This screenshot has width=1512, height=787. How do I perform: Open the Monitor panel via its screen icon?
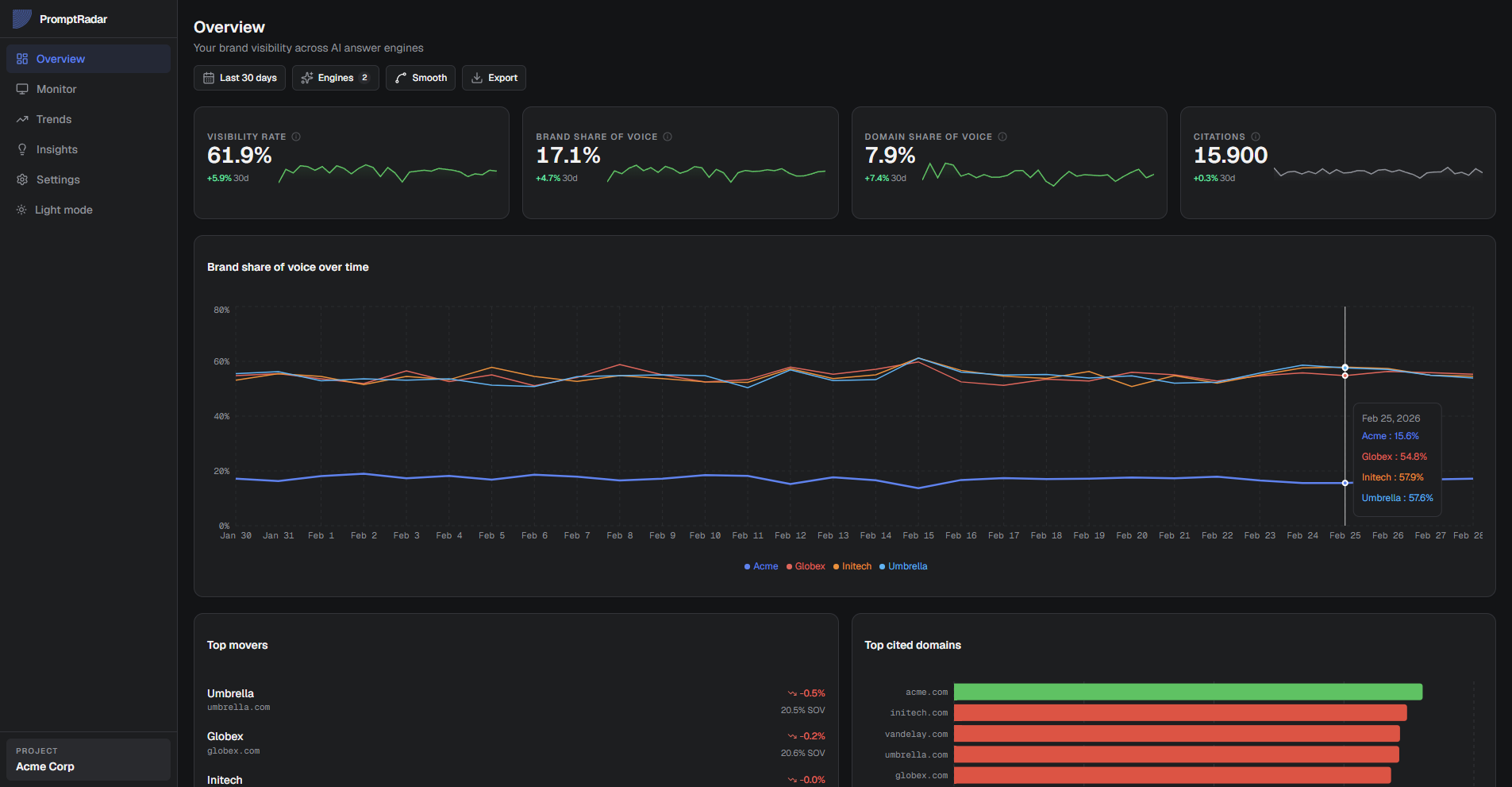coord(22,88)
